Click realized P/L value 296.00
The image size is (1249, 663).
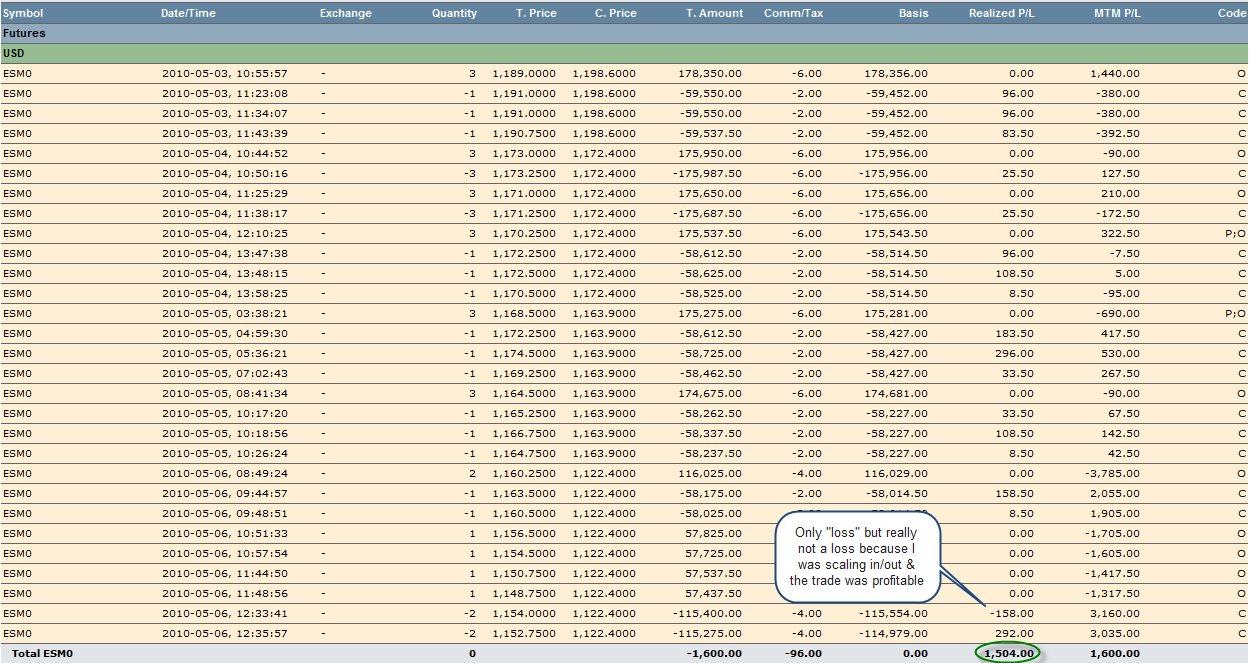pos(1015,353)
